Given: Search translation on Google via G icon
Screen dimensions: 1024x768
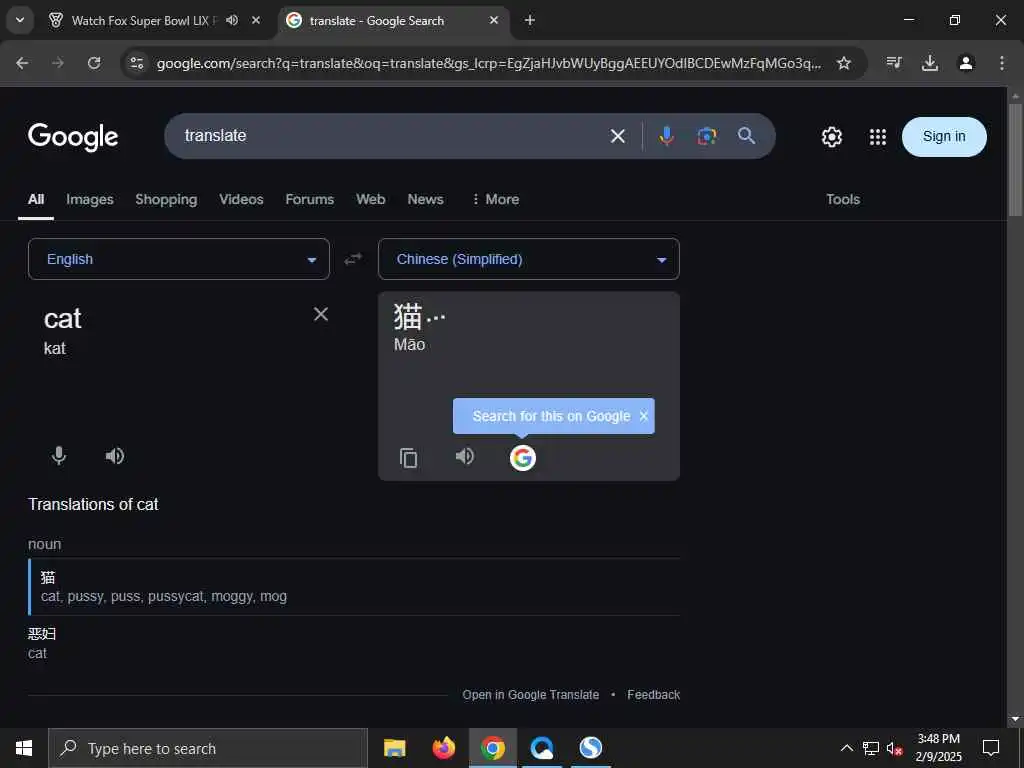Looking at the screenshot, I should coord(522,458).
